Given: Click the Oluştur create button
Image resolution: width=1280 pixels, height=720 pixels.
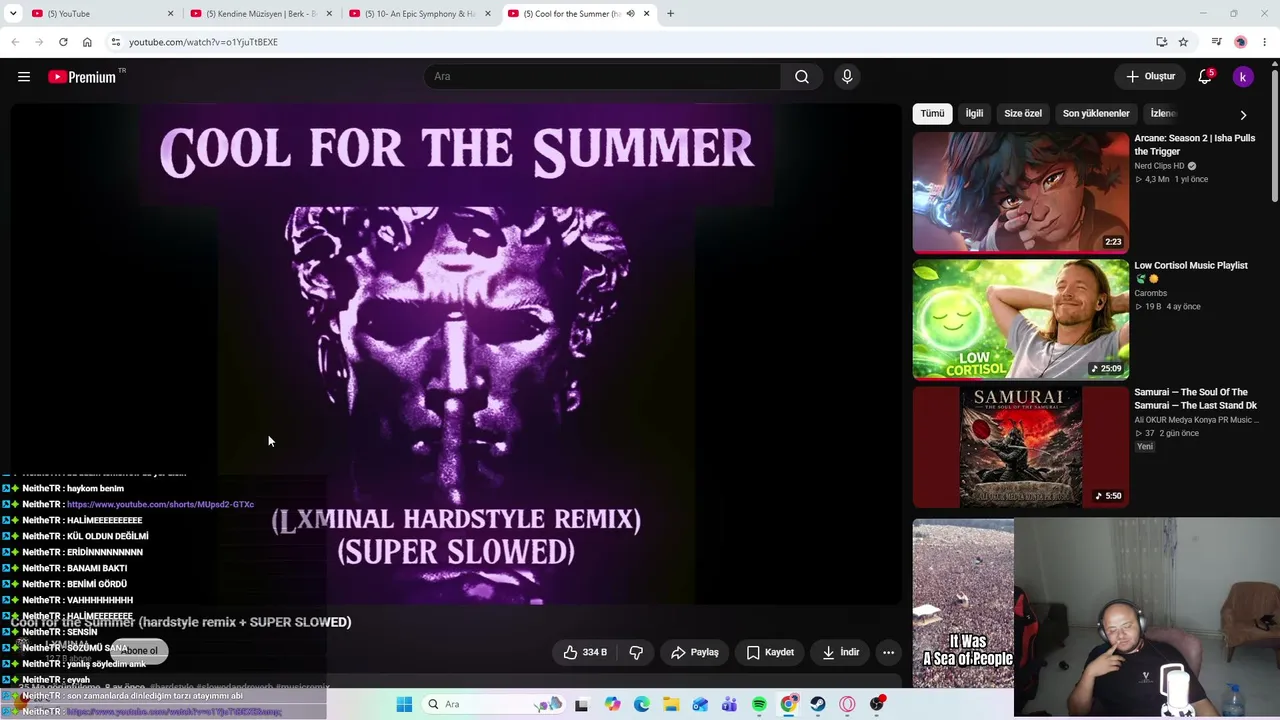Looking at the screenshot, I should point(1150,77).
